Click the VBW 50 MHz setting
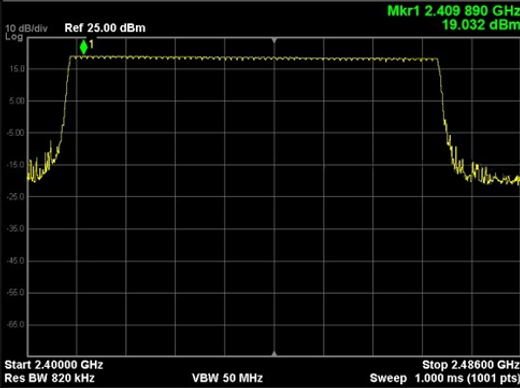Screen dimensions: 520x388 (x=227, y=378)
